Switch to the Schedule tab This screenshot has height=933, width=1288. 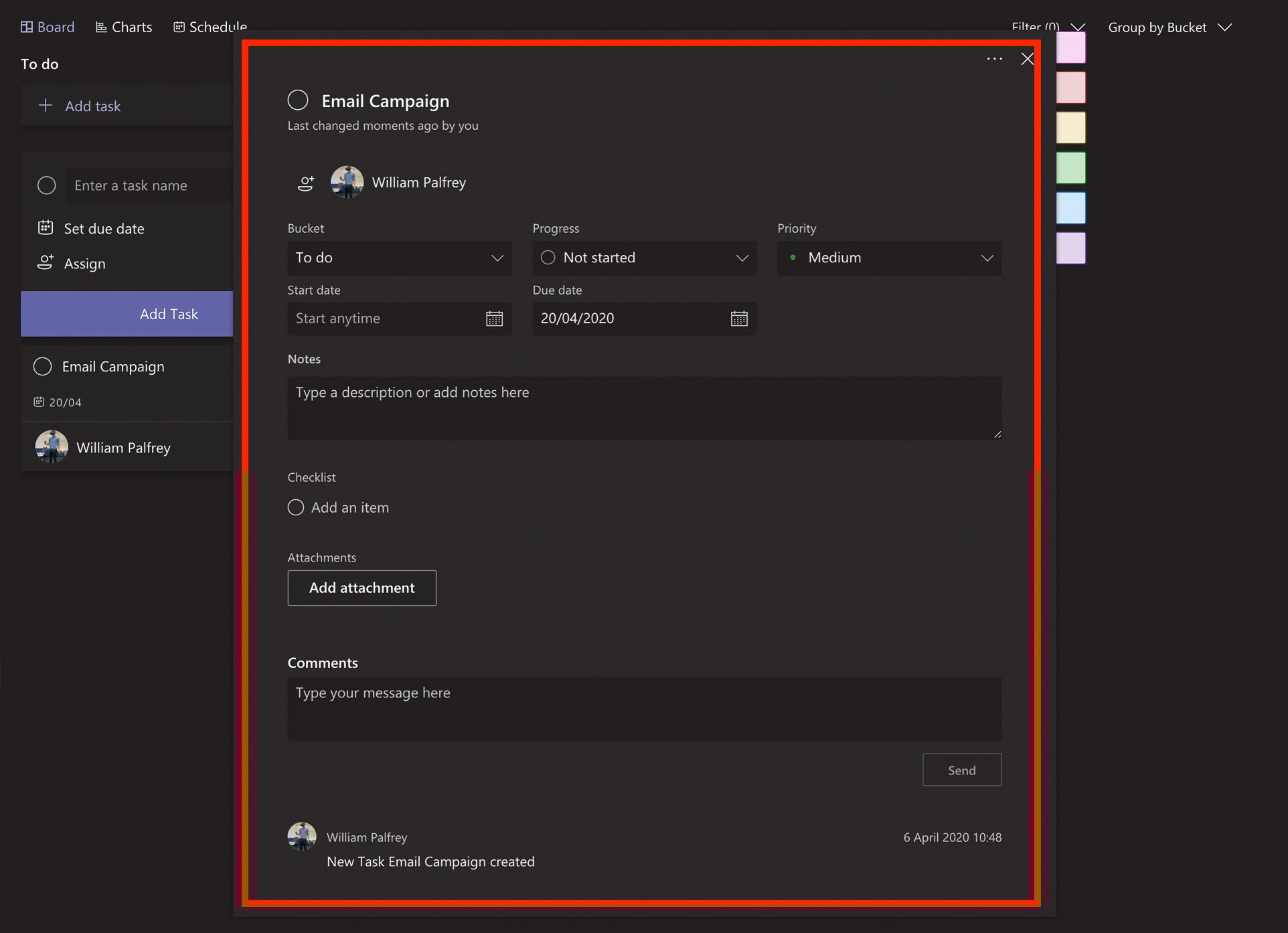[210, 27]
